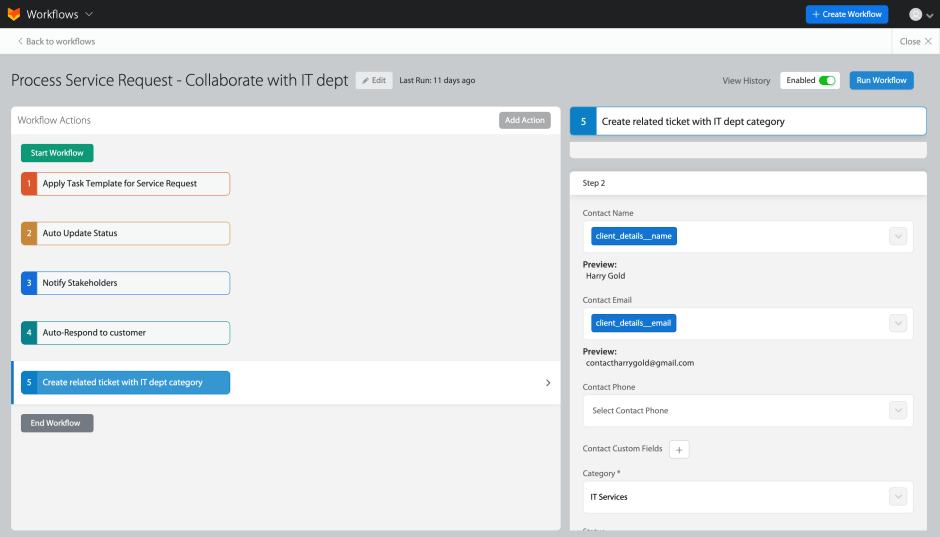Click the Add Action button
This screenshot has width=940, height=537.
click(x=525, y=120)
